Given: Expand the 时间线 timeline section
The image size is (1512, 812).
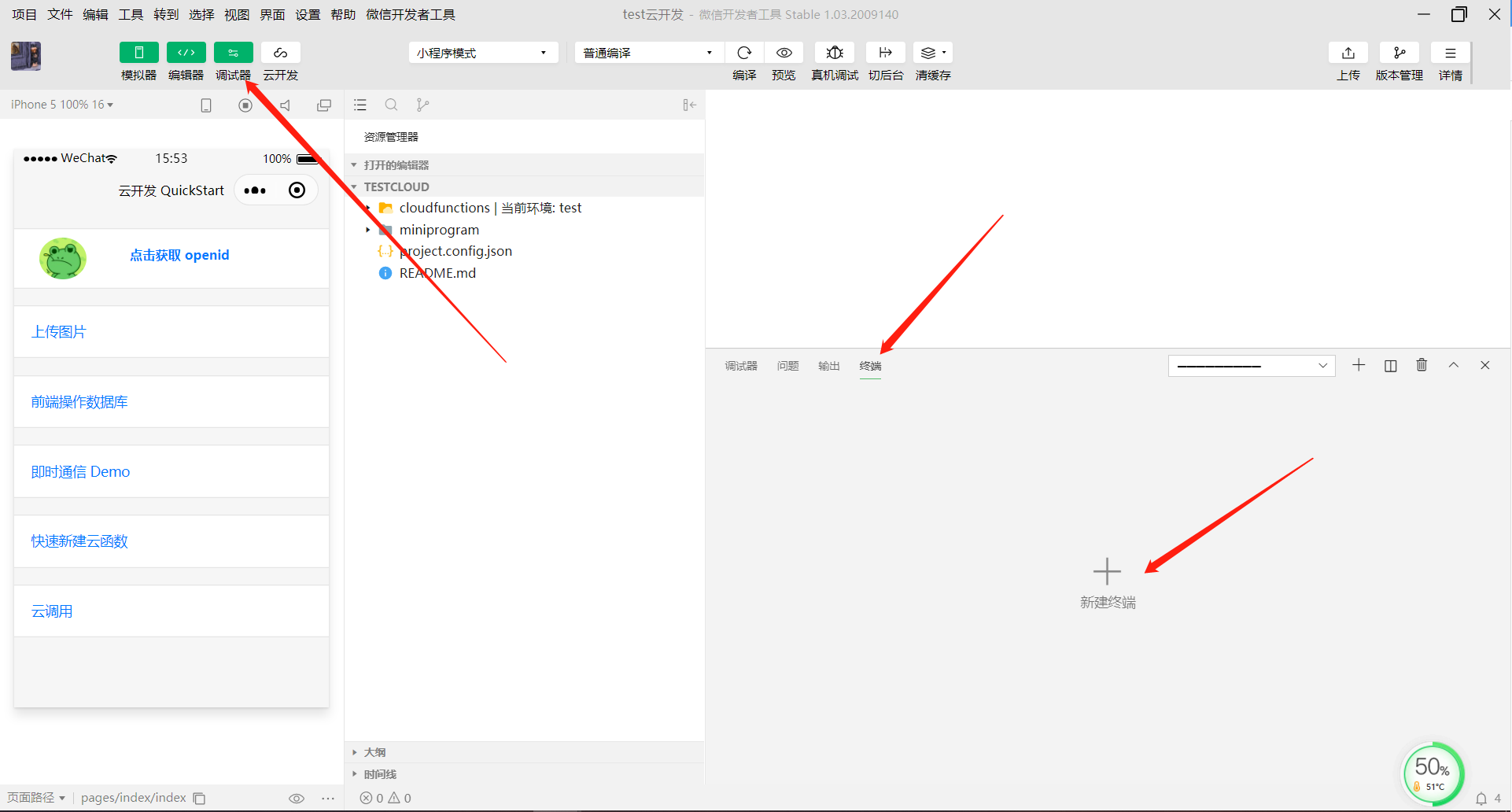Looking at the screenshot, I should (x=525, y=774).
